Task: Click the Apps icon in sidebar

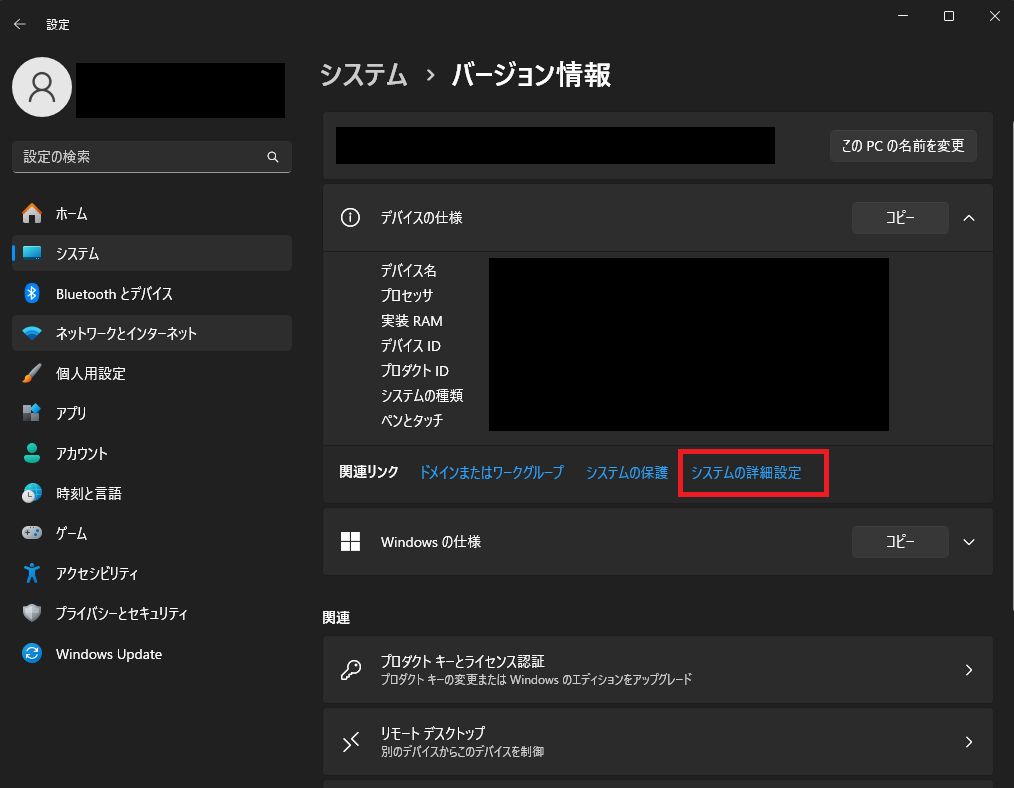Action: 32,413
